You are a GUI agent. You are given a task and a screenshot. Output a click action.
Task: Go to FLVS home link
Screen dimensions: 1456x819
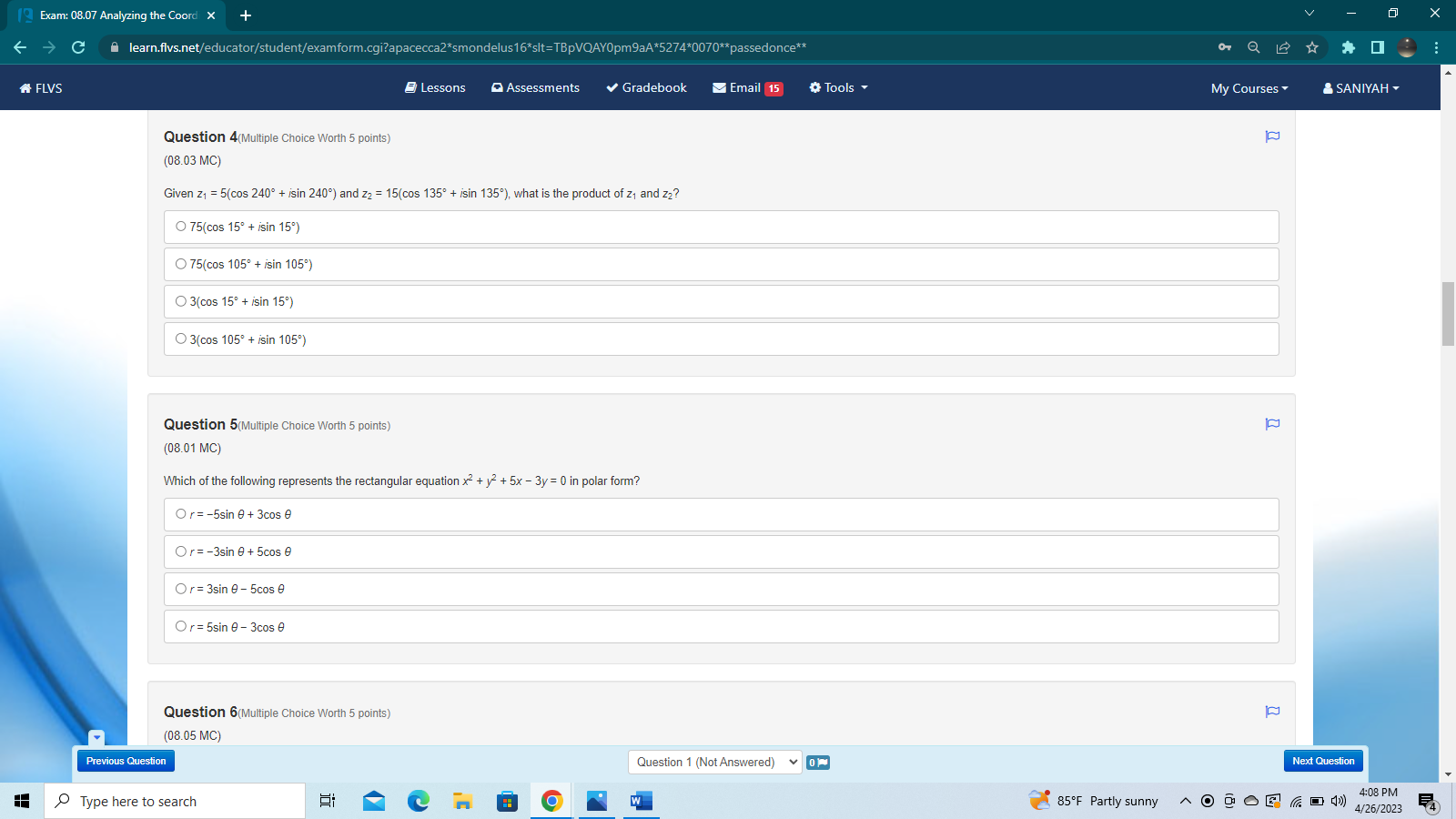41,88
